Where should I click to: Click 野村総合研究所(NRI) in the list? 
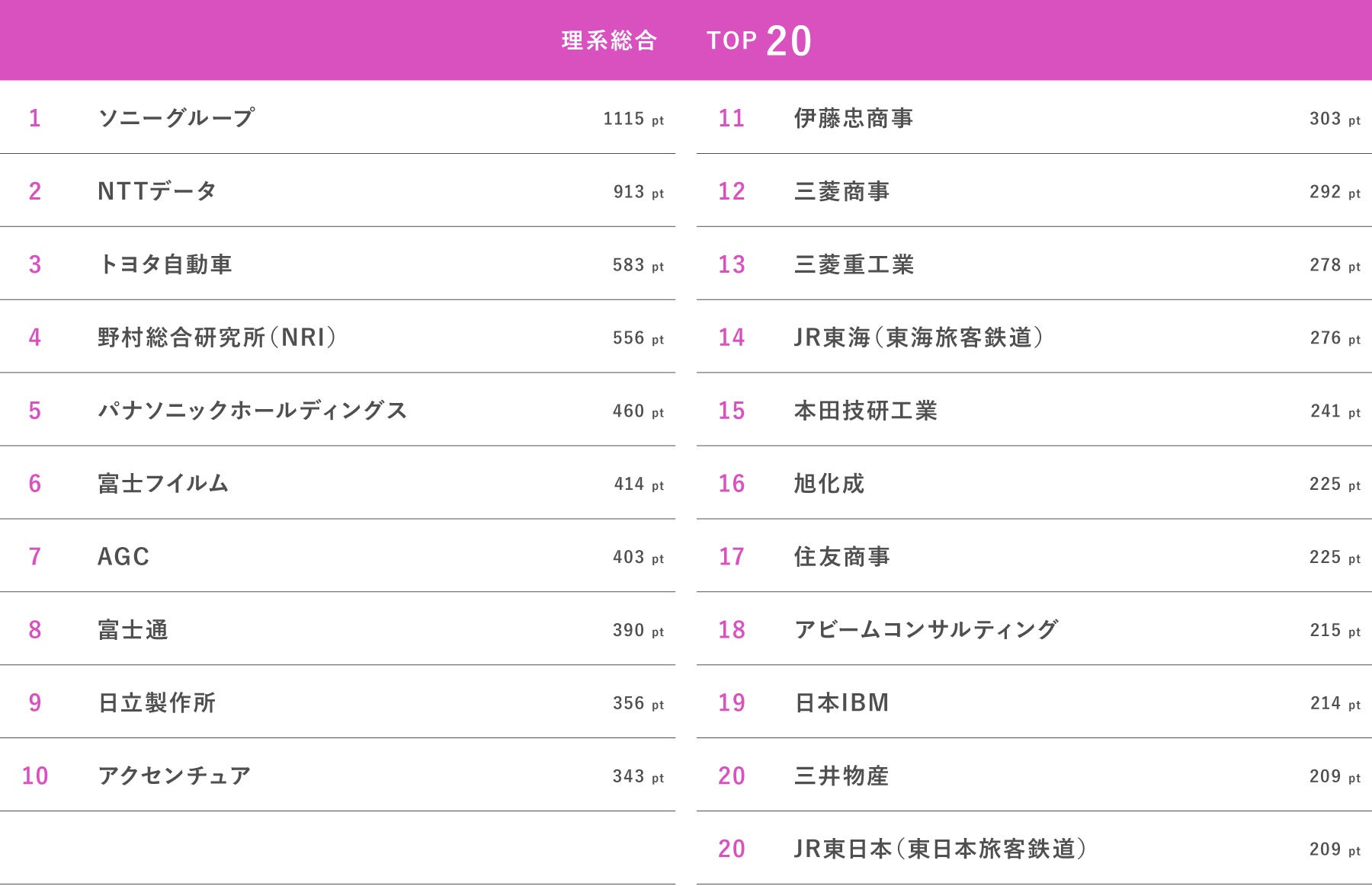217,337
